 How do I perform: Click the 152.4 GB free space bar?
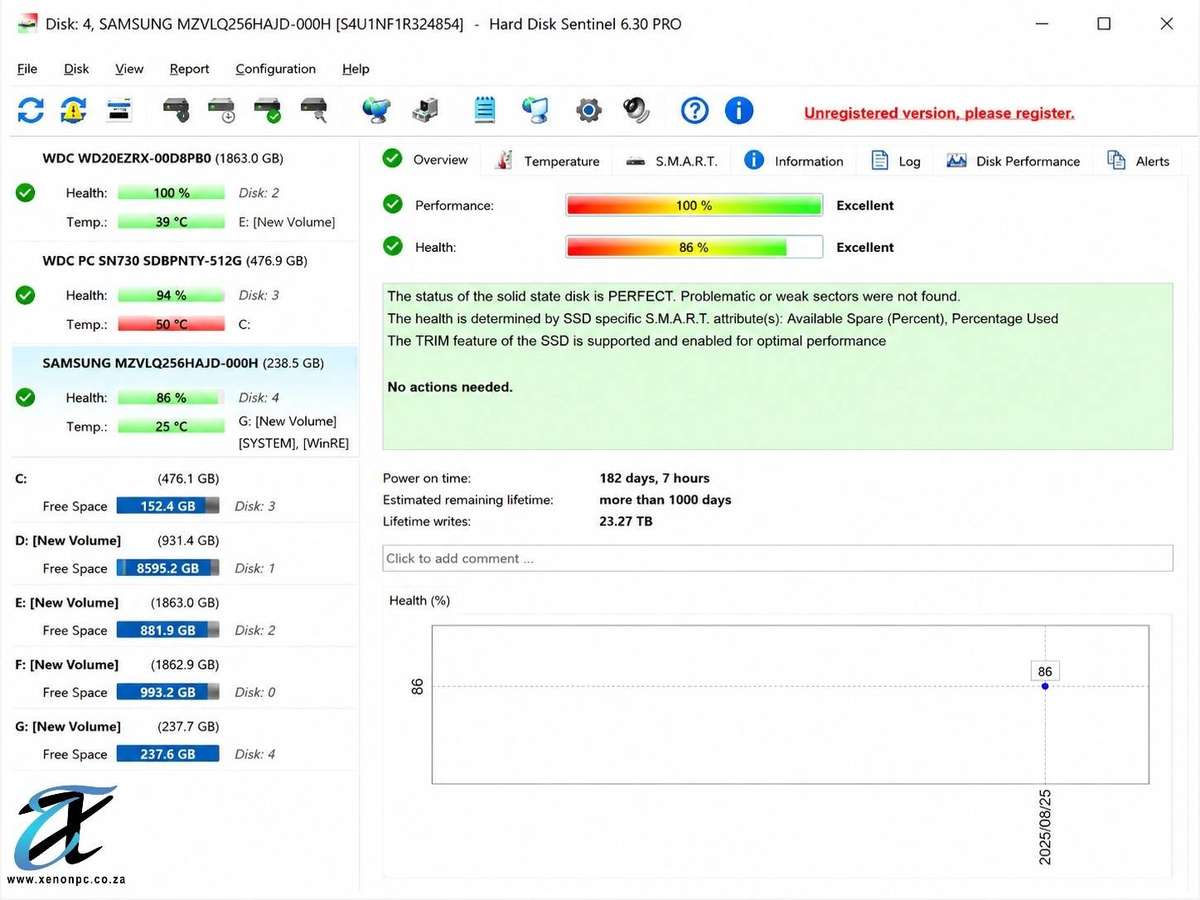click(167, 506)
